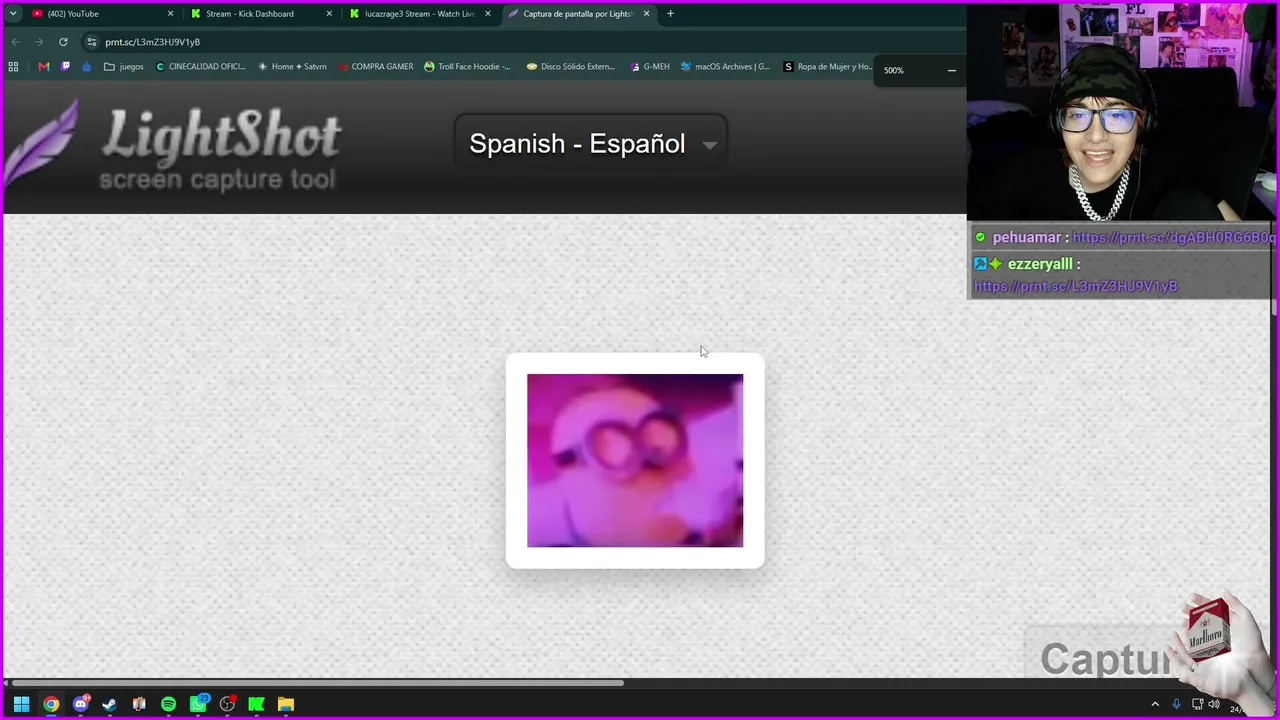Open the Twitch bookmark icon
This screenshot has height=720, width=1280.
tap(65, 67)
